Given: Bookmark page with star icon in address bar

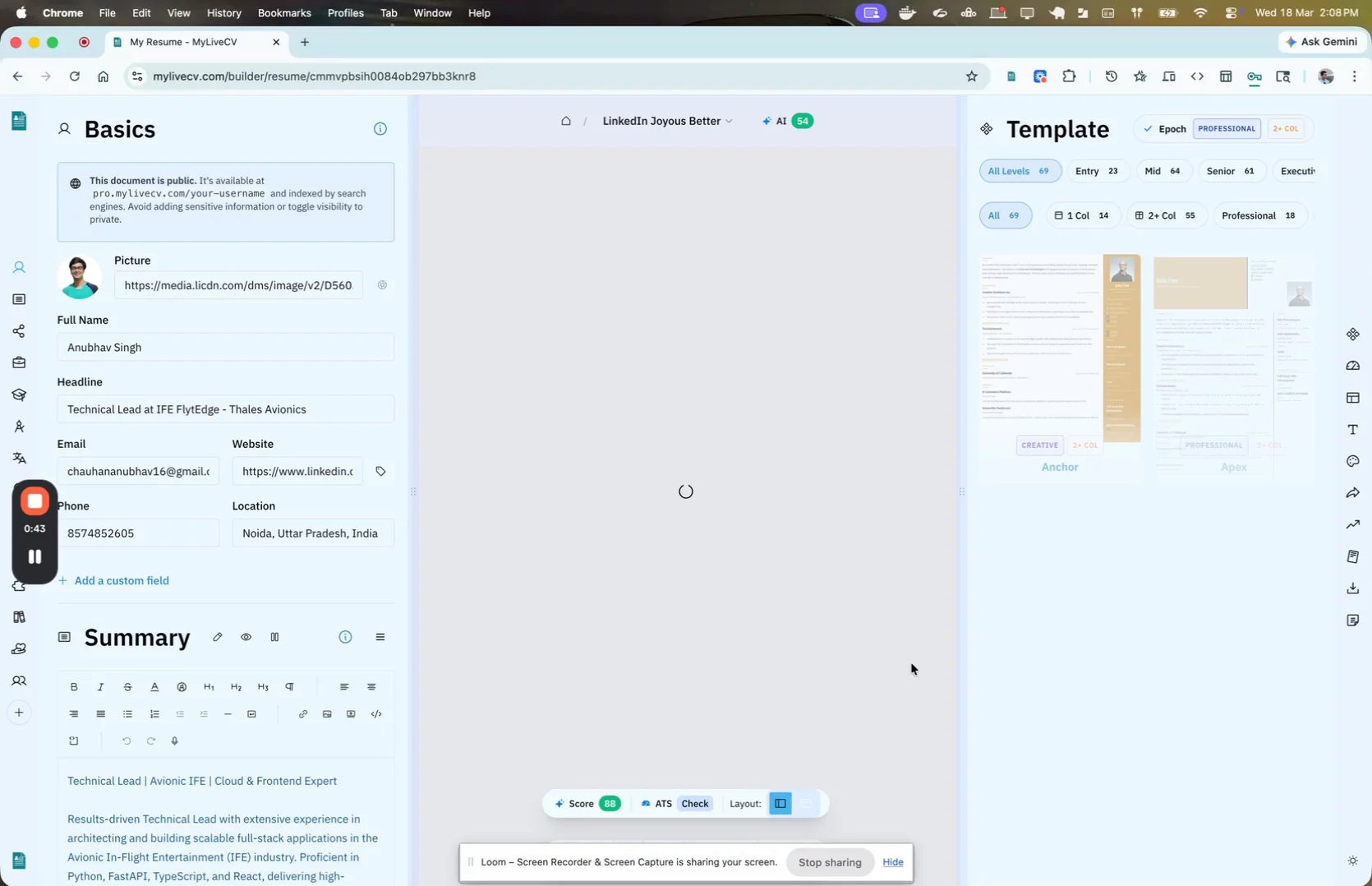Looking at the screenshot, I should click(x=972, y=76).
